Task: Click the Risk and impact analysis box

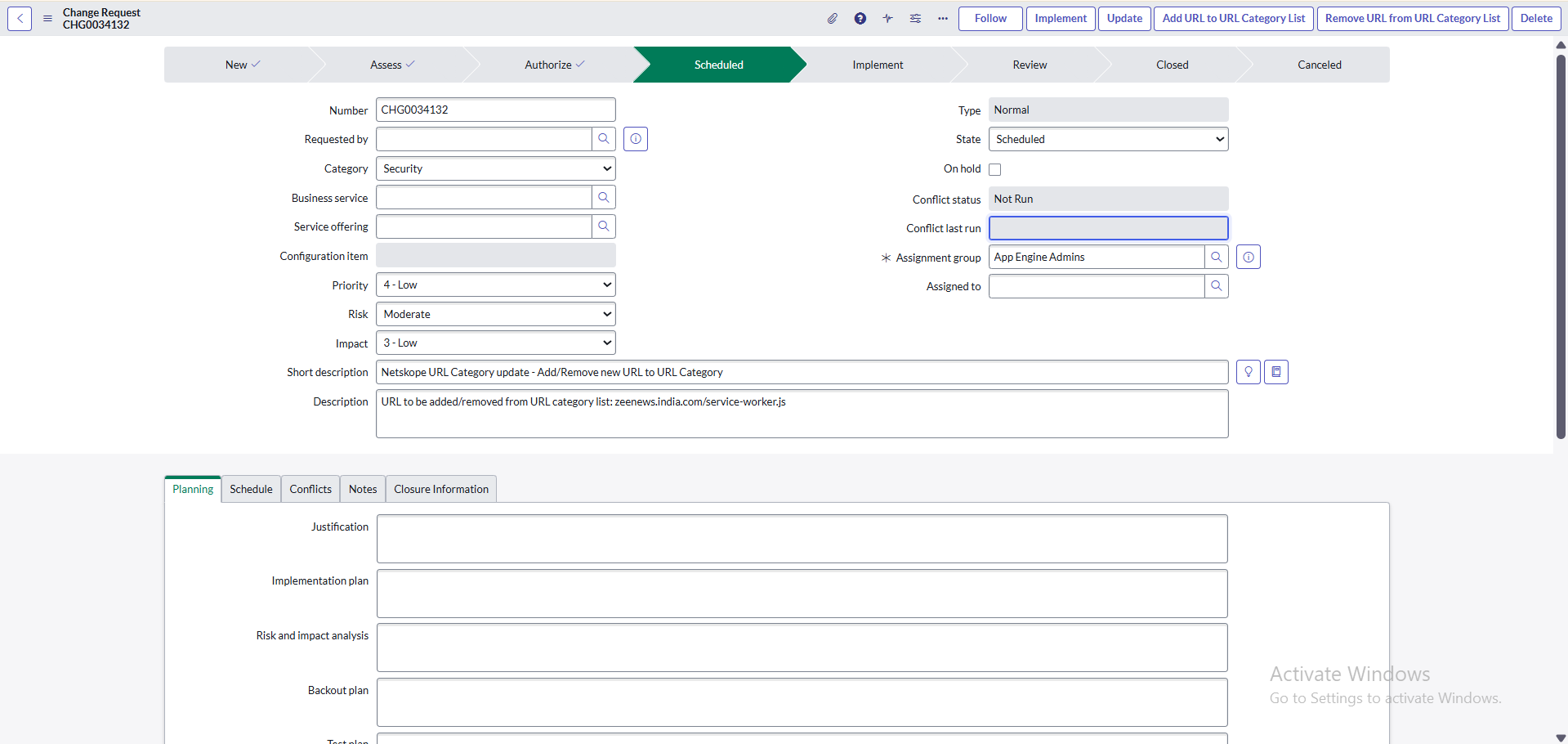Action: point(802,648)
